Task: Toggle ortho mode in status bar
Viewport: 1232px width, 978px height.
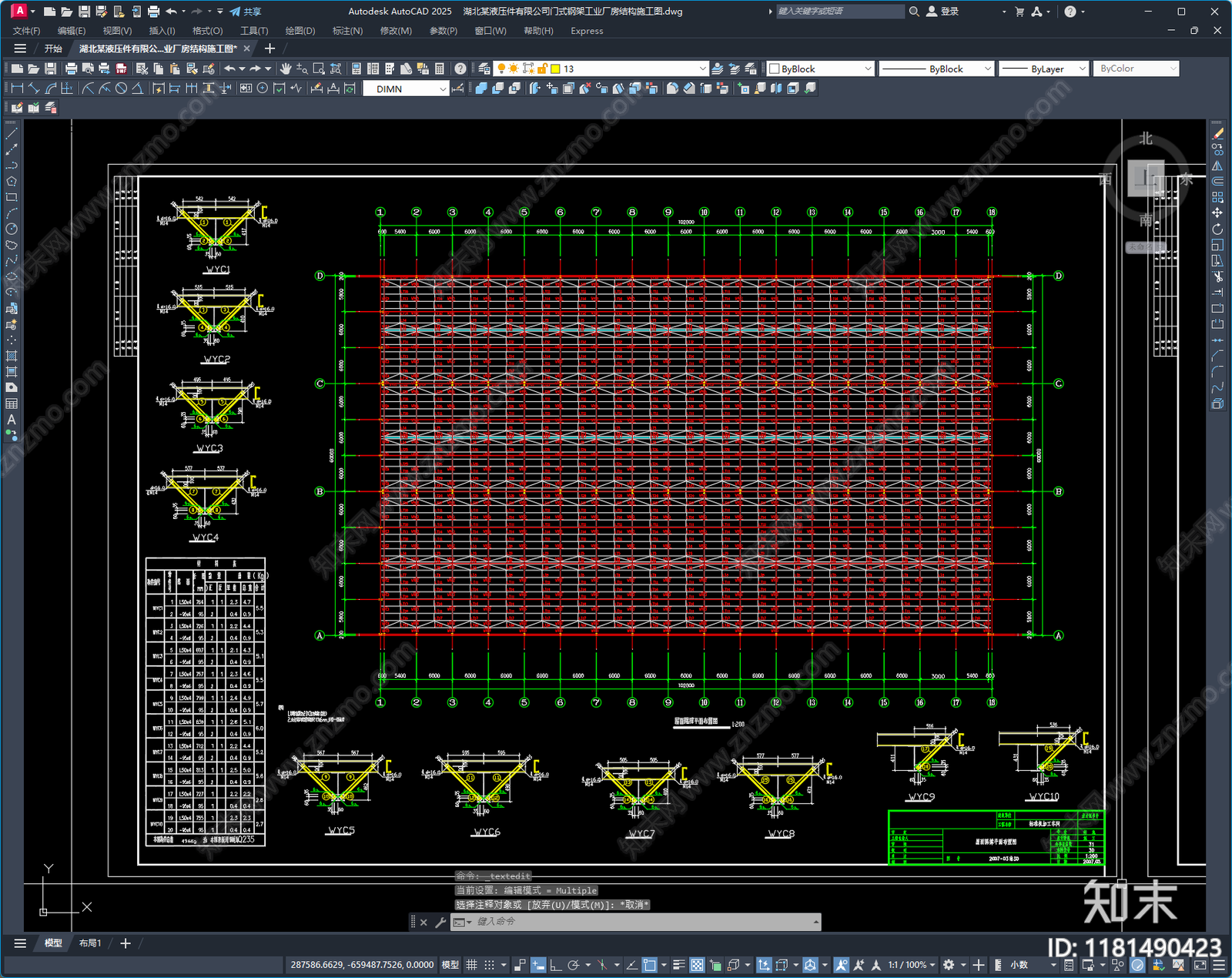Action: pyautogui.click(x=555, y=965)
